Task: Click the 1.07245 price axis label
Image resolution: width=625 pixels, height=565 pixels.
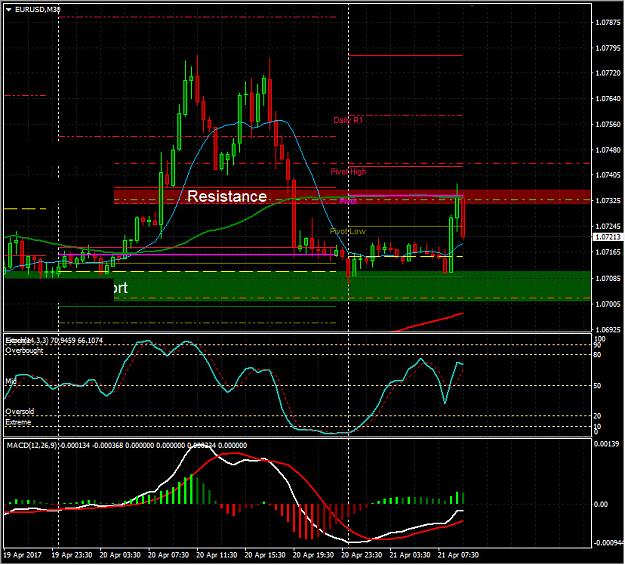Action: (x=608, y=226)
